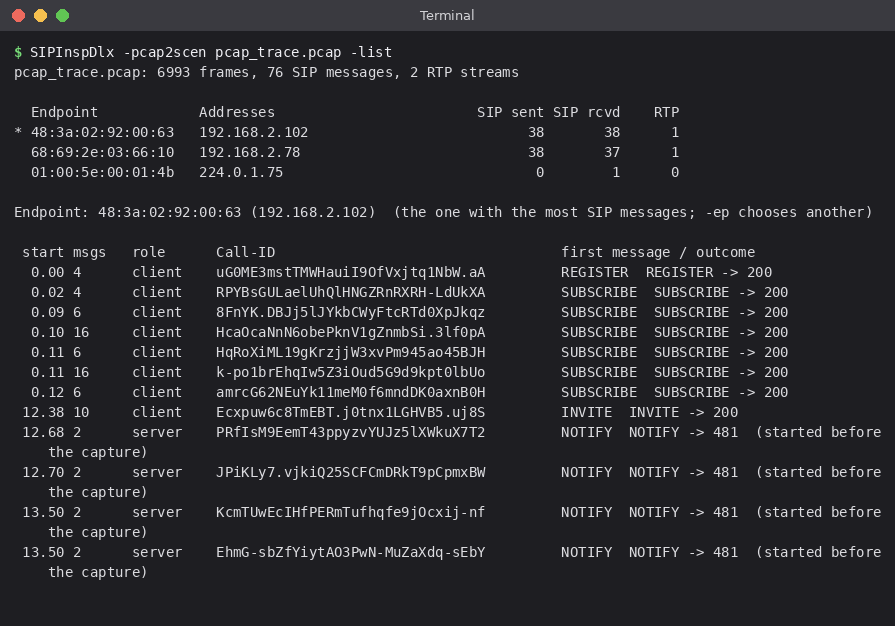The width and height of the screenshot is (895, 626).
Task: Click the command 'SIPInspDlx -pcap2scen pcap_trace.pcap -list'
Action: click(211, 52)
